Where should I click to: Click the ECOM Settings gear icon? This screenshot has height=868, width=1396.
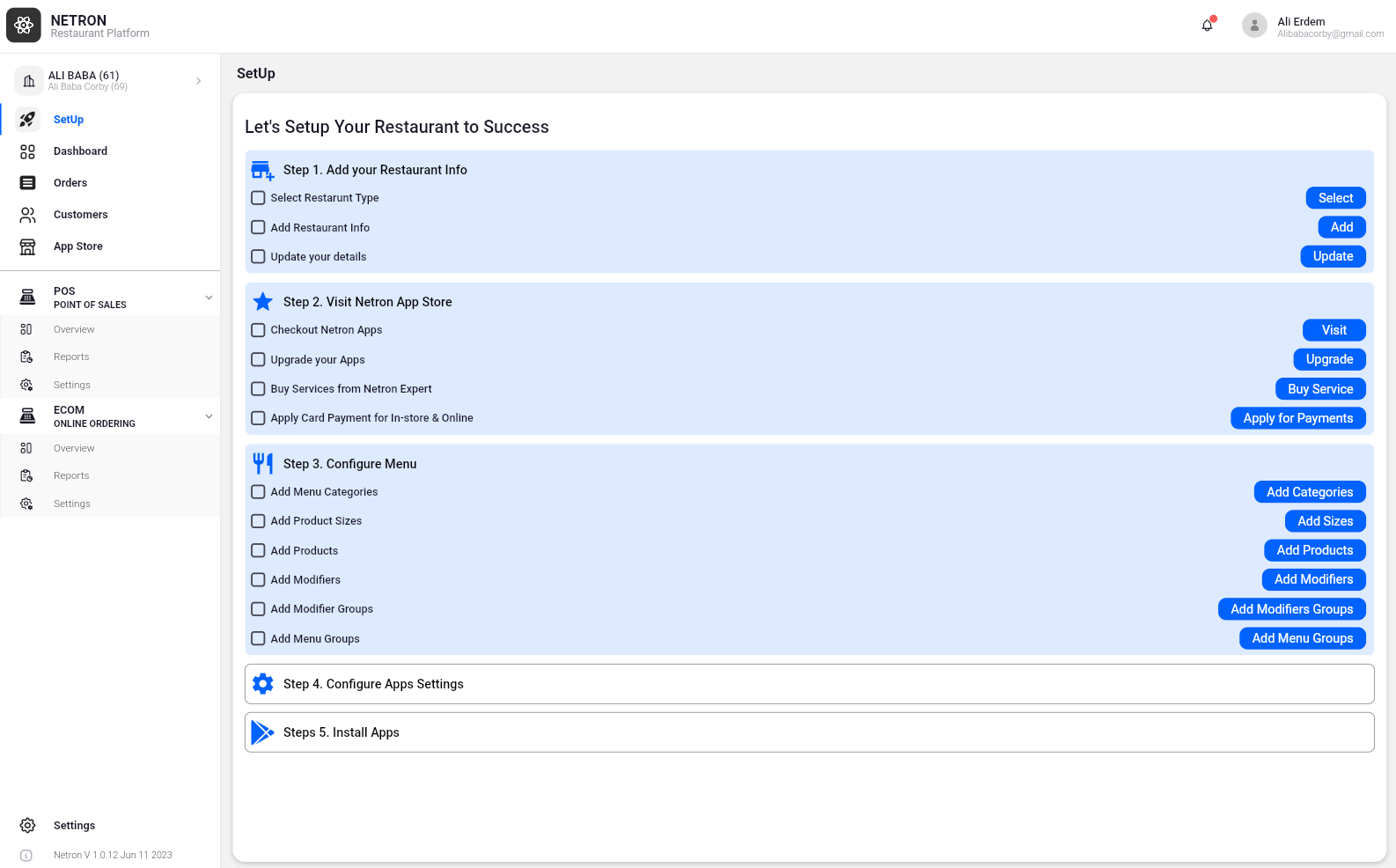[x=26, y=504]
